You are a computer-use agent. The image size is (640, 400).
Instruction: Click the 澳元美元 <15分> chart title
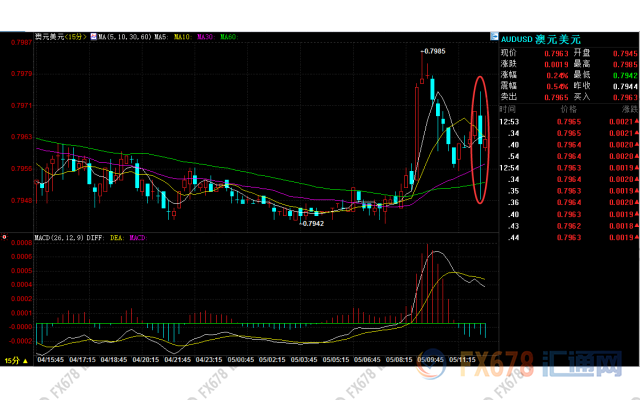tap(62, 37)
